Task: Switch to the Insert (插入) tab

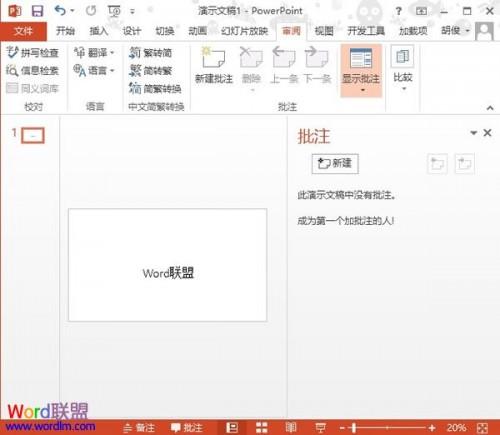Action: coord(99,31)
